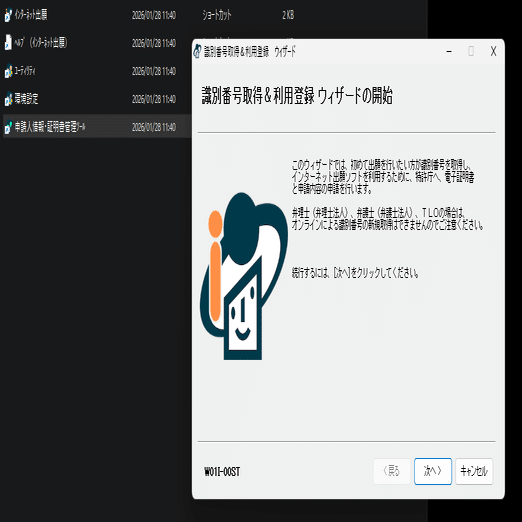Select the ヘルプ (インターネット出願) file name
The width and height of the screenshot is (522, 522).
[41, 43]
